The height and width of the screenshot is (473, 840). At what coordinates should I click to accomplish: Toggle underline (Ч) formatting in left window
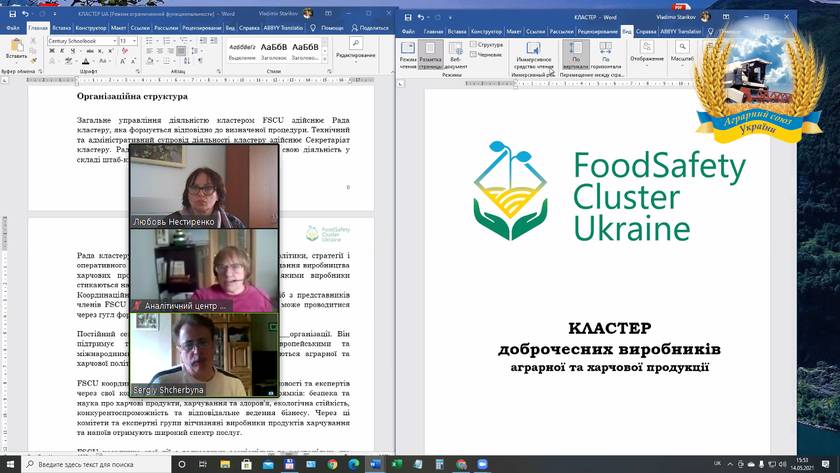73,51
